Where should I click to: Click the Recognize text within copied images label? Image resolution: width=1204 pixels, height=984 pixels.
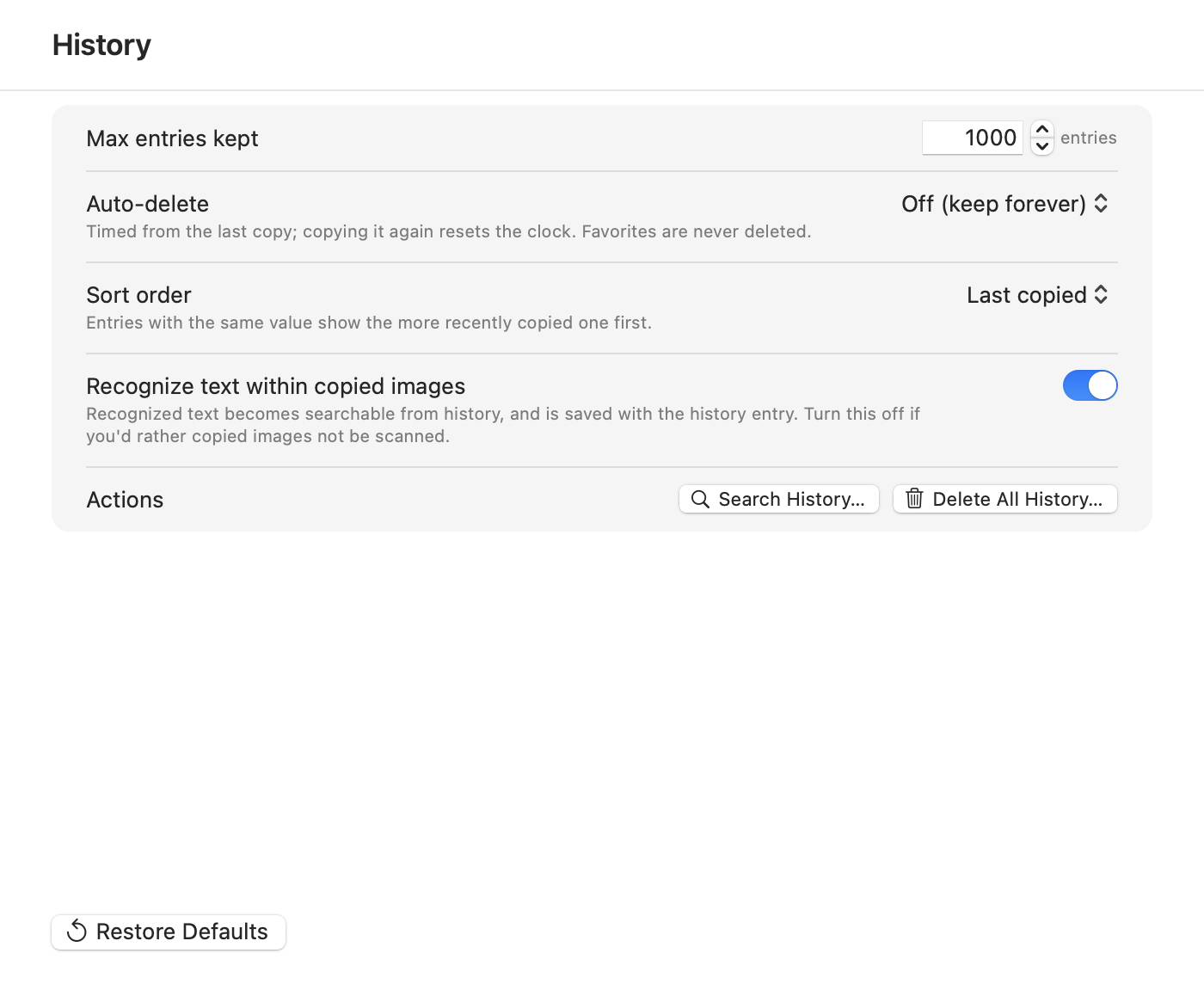pyautogui.click(x=276, y=386)
